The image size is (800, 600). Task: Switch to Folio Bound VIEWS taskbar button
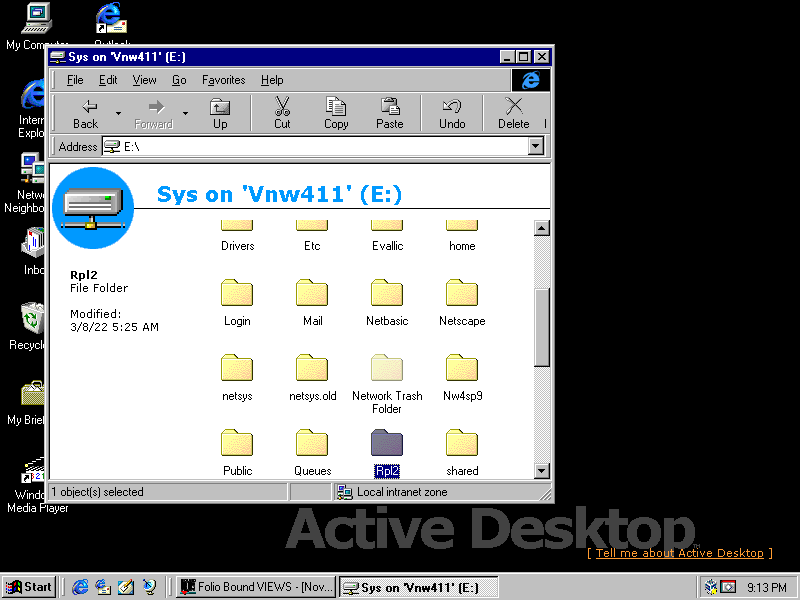click(x=257, y=587)
